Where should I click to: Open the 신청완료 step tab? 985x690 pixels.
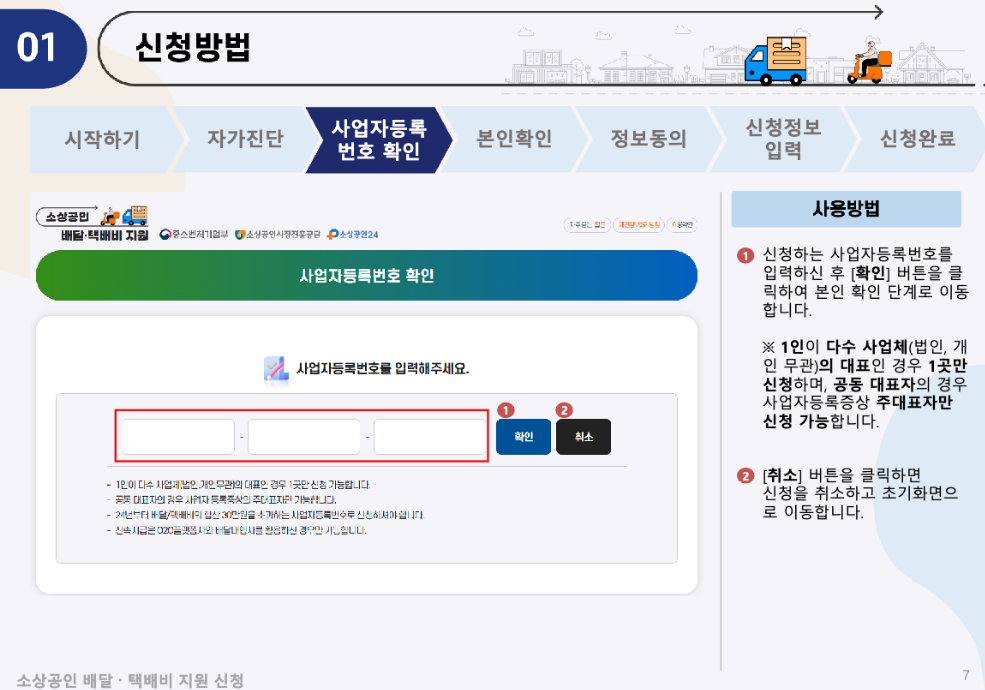click(916, 140)
